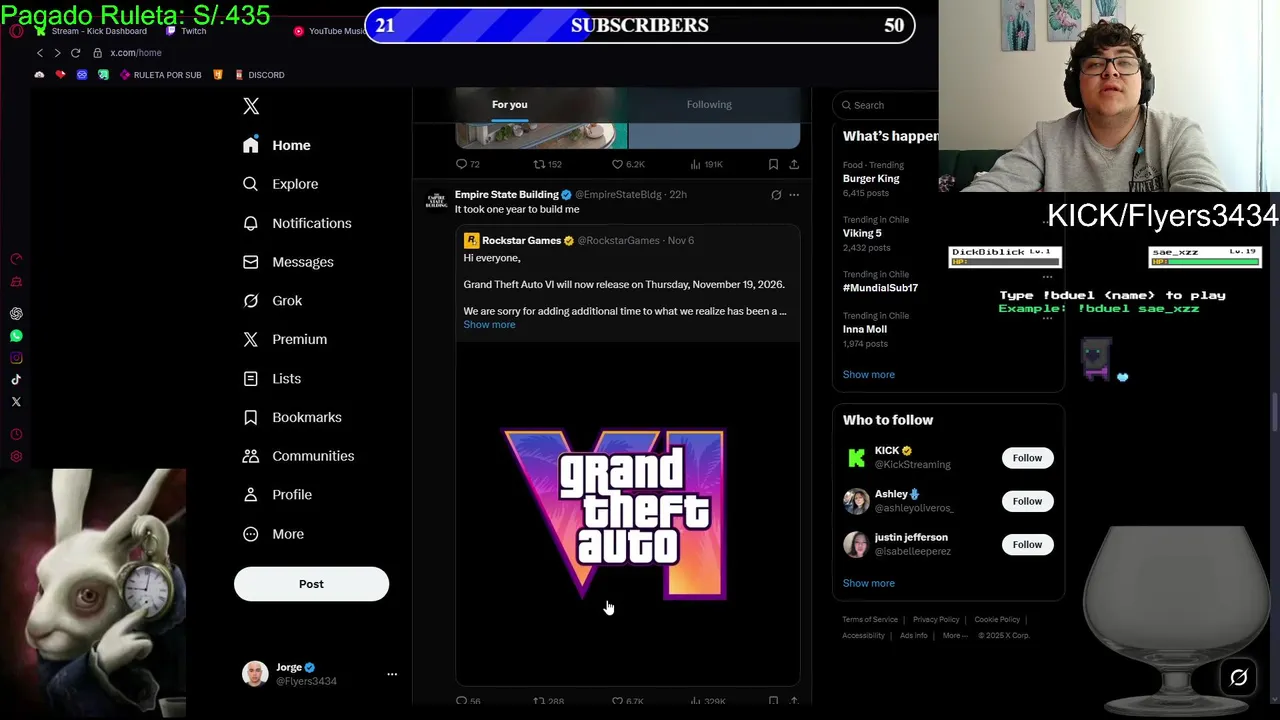Open account menu dots beside Jorge

[392, 674]
